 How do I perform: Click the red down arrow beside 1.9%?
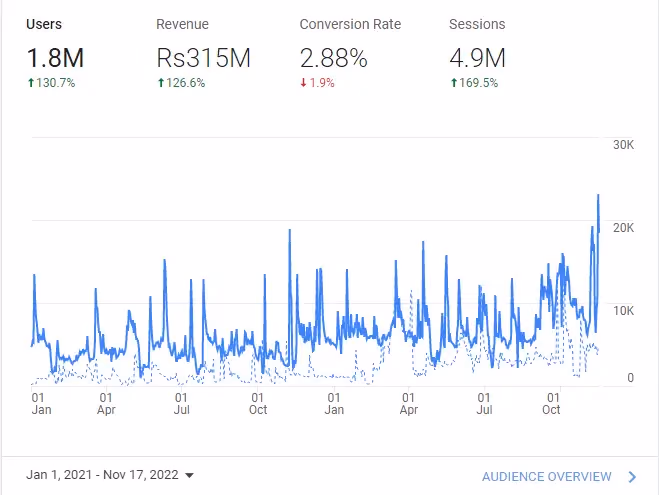tap(303, 83)
